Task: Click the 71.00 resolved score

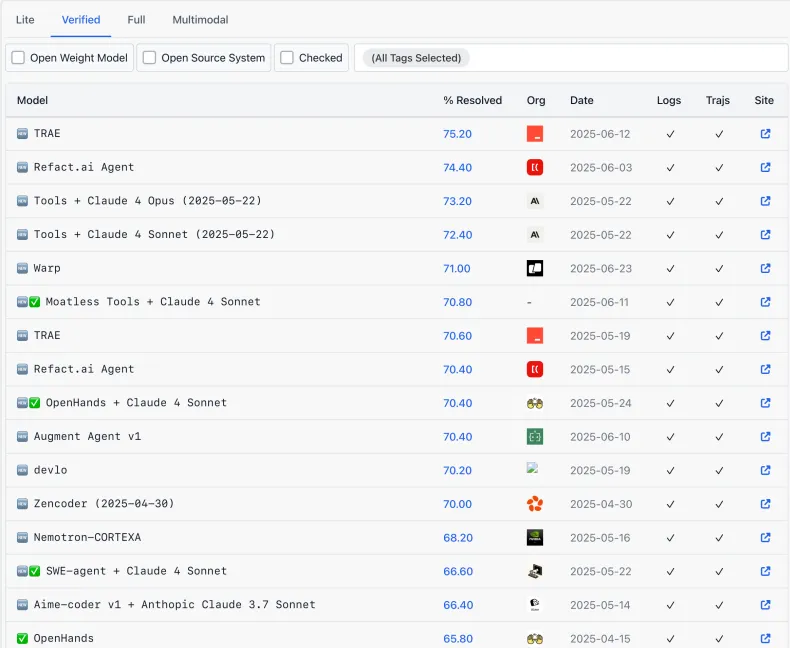Action: click(x=456, y=269)
